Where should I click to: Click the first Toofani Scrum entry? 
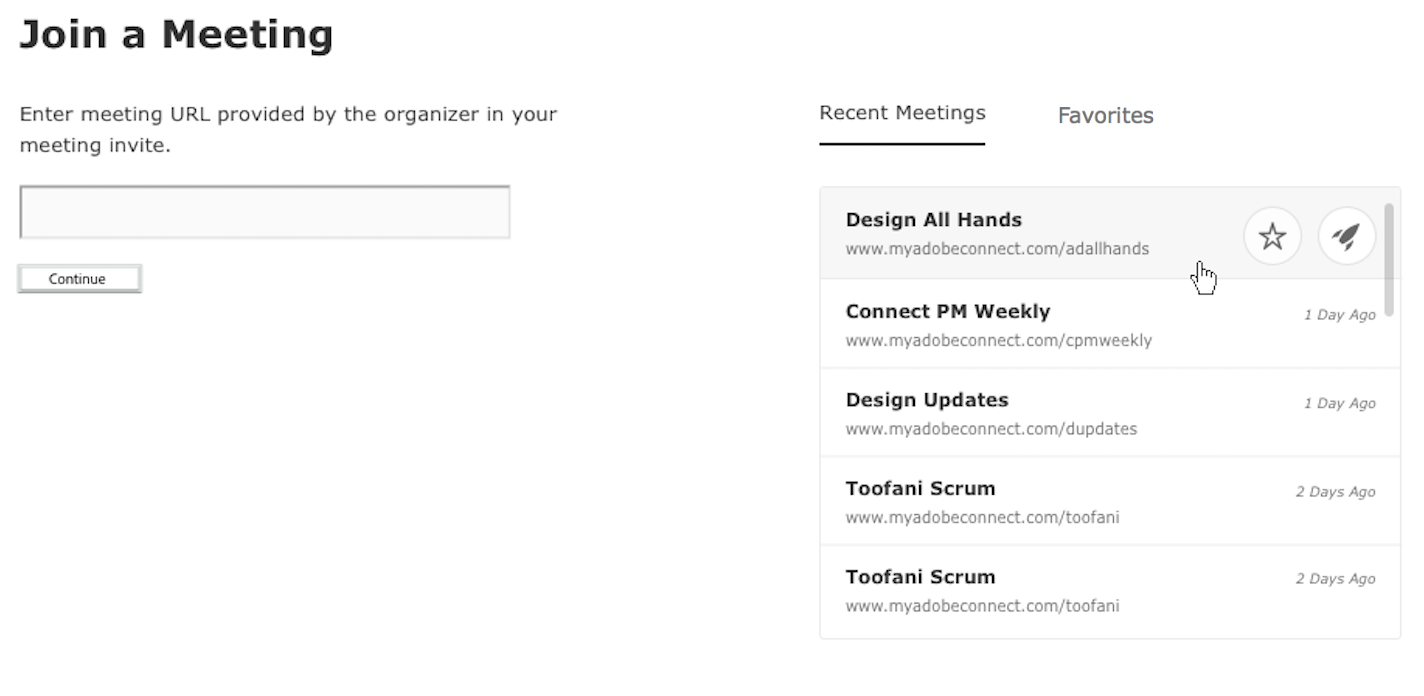pyautogui.click(x=920, y=488)
